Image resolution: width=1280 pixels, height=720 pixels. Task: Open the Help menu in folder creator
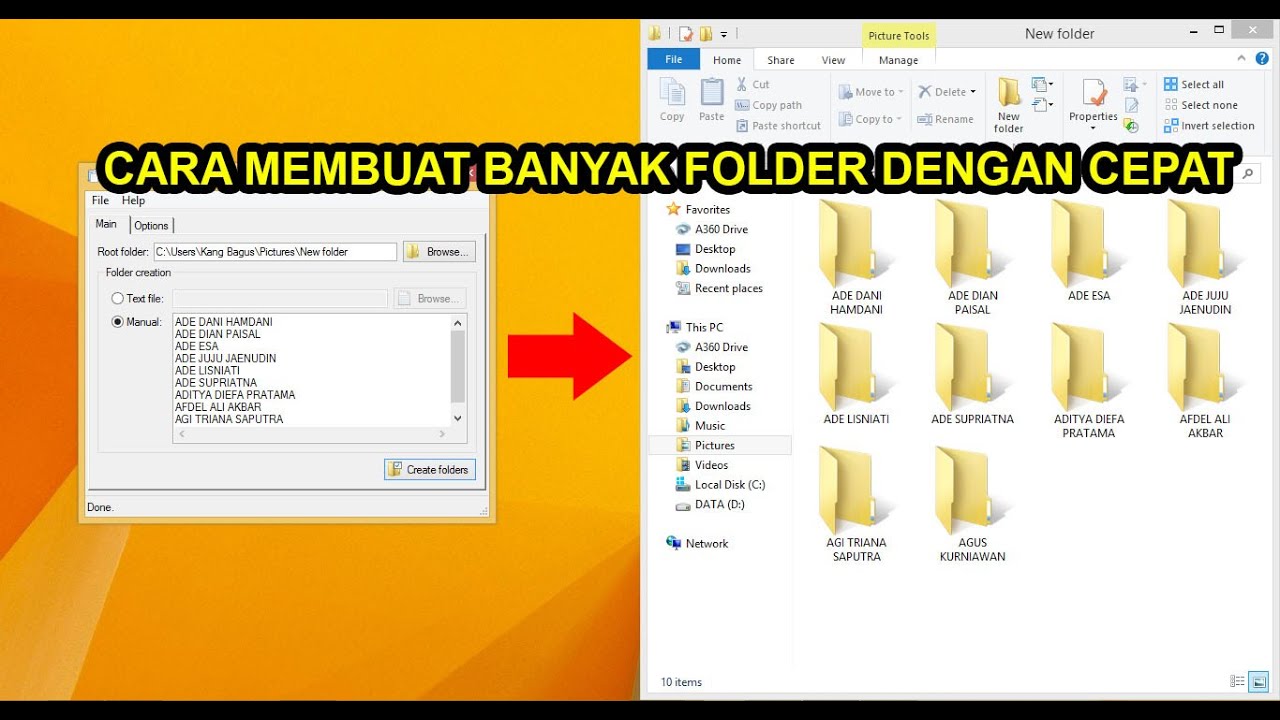click(133, 200)
